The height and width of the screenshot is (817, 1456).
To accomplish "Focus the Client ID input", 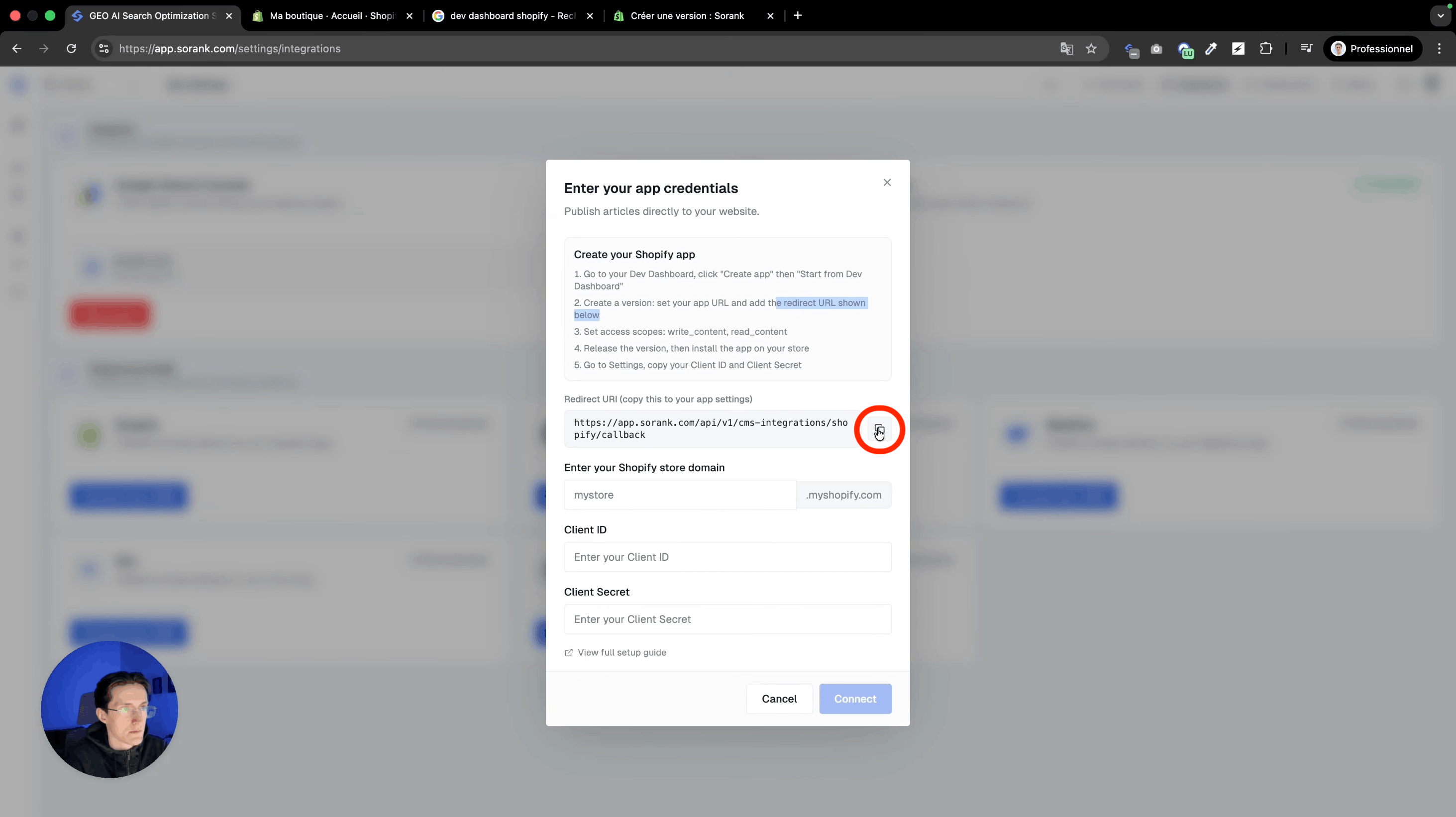I will (x=728, y=557).
